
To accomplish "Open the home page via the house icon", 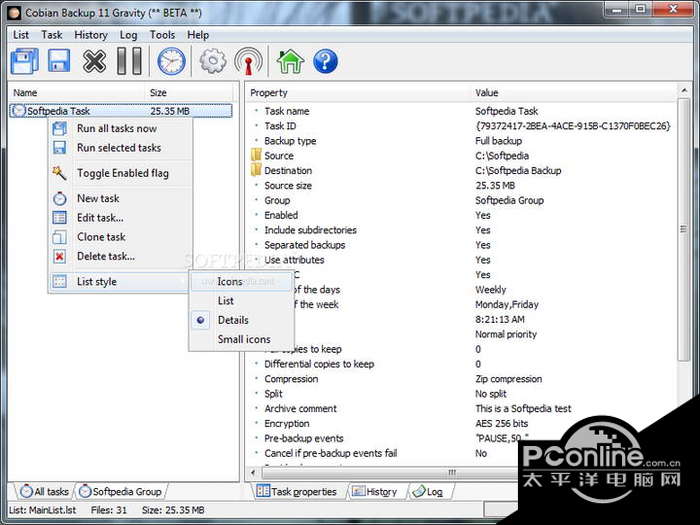I will 290,62.
